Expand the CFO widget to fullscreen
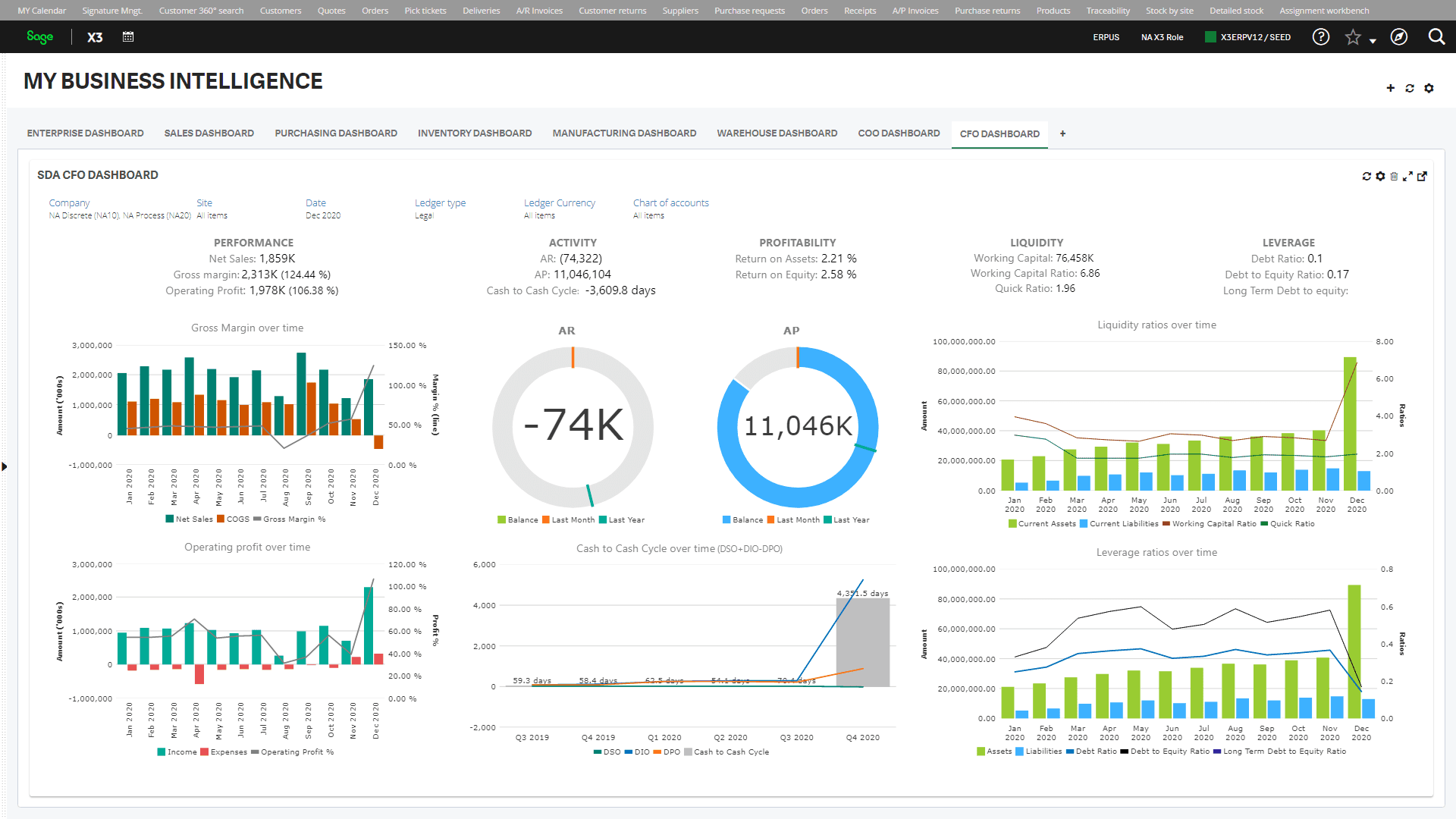Screen dimensions: 1456x819 [1407, 176]
